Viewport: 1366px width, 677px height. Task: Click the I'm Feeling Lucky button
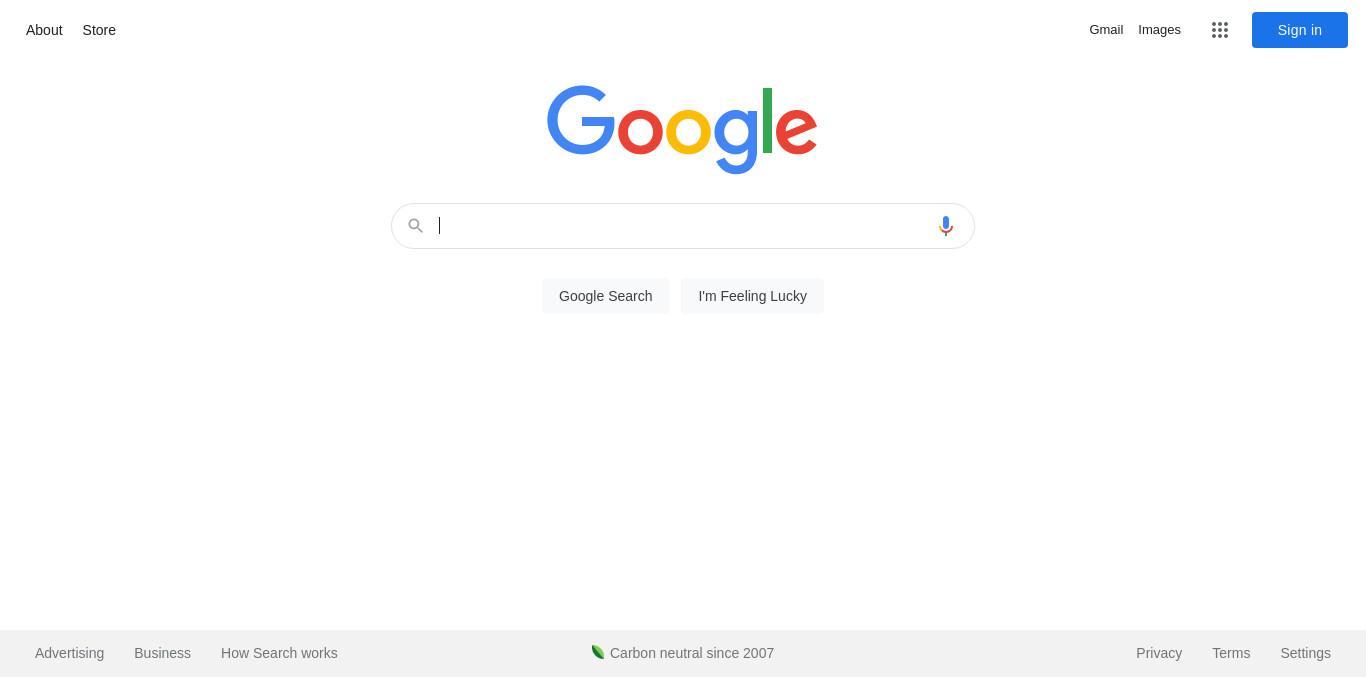click(753, 296)
